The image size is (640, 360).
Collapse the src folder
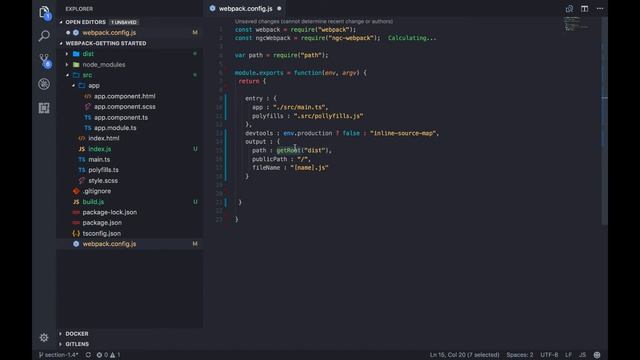point(87,75)
